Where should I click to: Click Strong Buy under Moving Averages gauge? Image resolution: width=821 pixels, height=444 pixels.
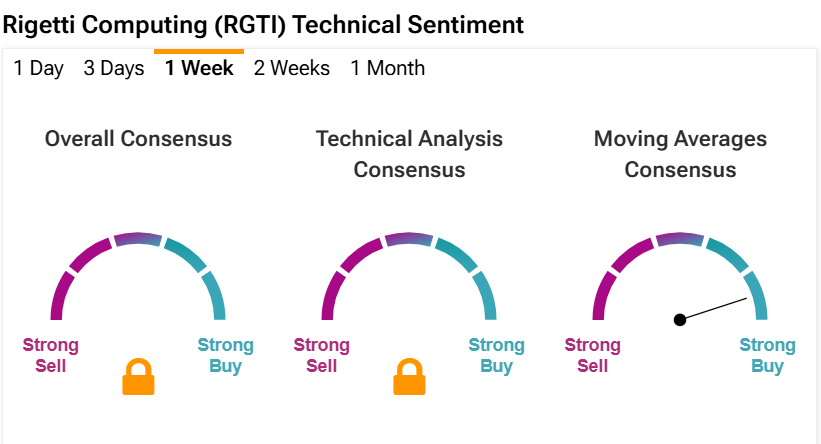click(767, 355)
